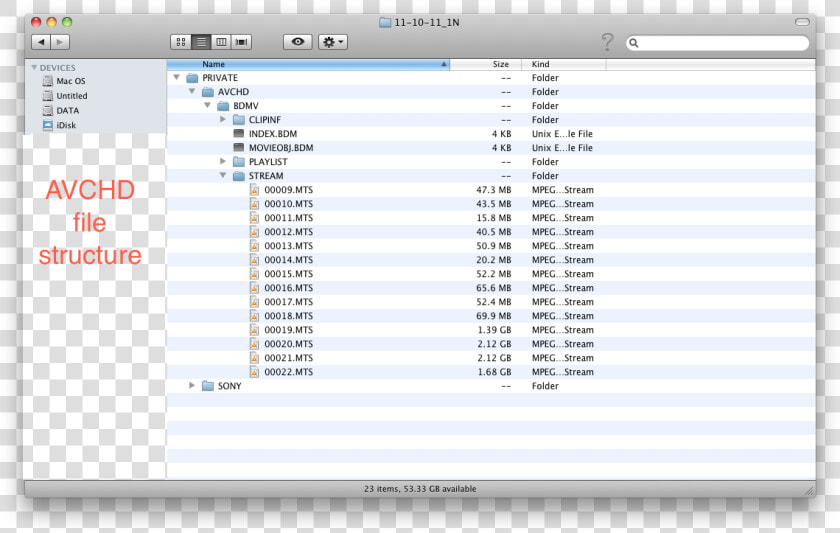Expand the SONY folder
The height and width of the screenshot is (533, 840).
(x=192, y=386)
